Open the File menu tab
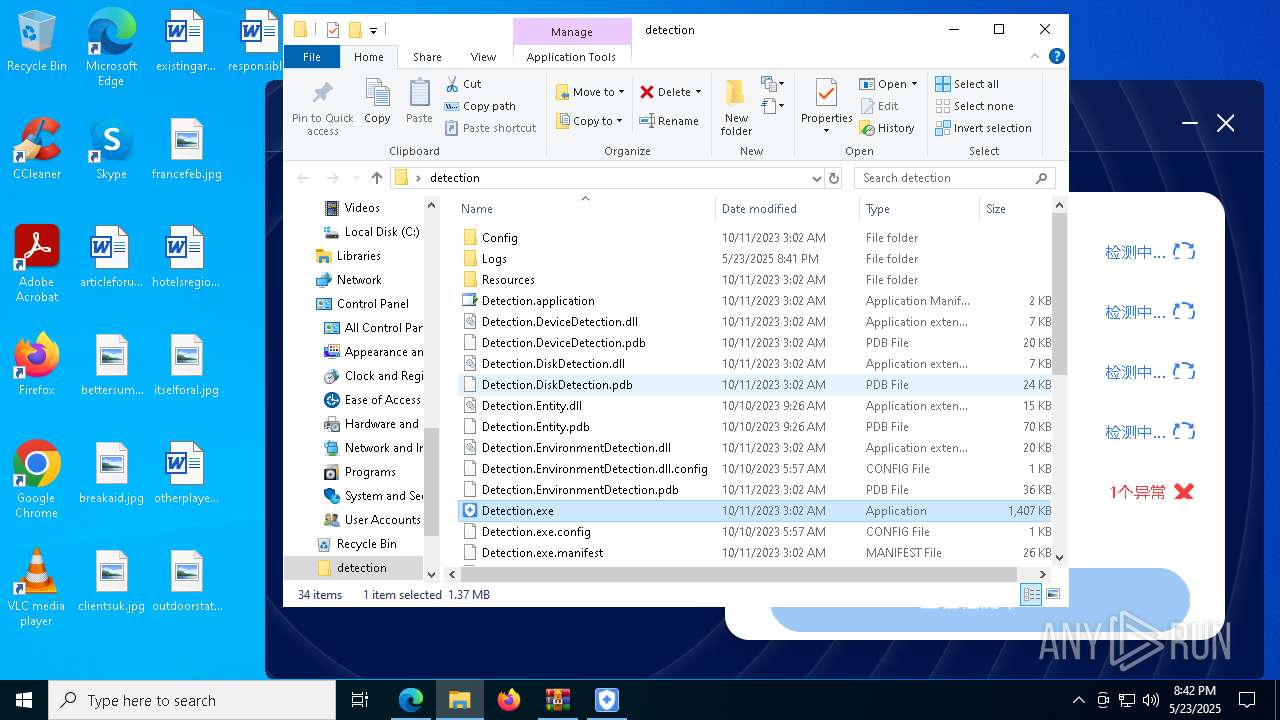Screen dimensions: 1280x720 [312, 57]
